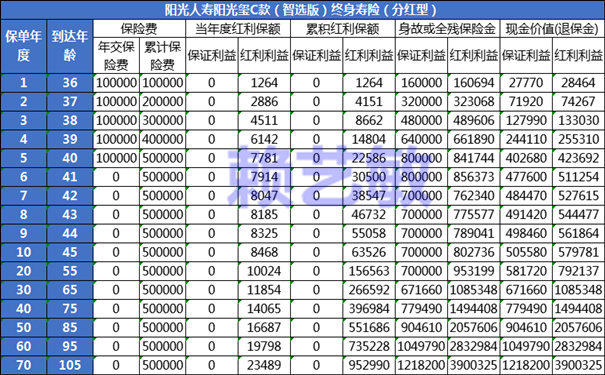Select the 8325 dividend cell
Viewport: 605px width, 375px height.
point(264,234)
